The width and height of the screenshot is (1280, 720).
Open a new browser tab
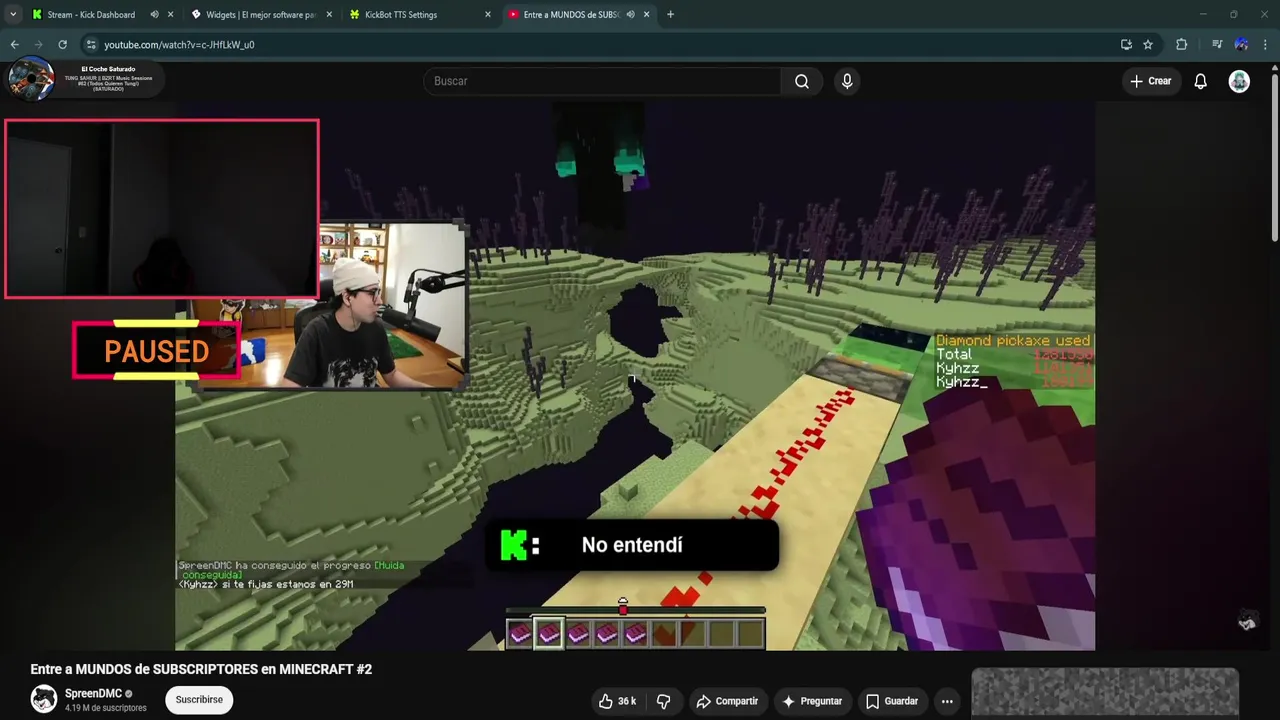670,14
